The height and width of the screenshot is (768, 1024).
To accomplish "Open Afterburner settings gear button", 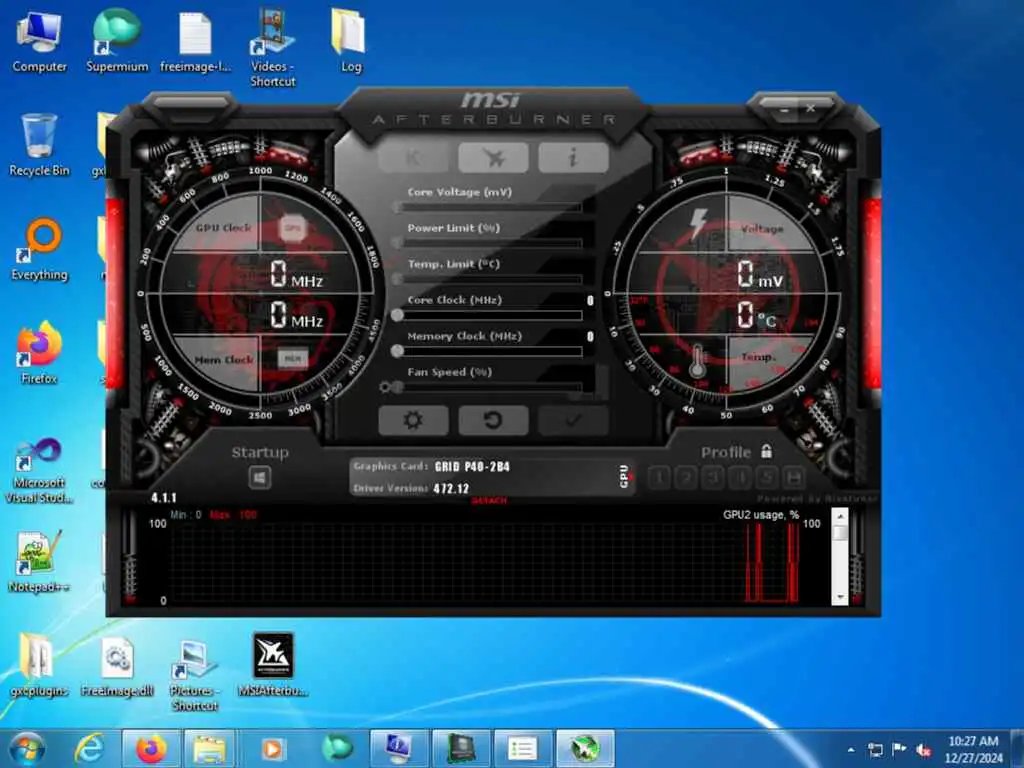I will 413,421.
